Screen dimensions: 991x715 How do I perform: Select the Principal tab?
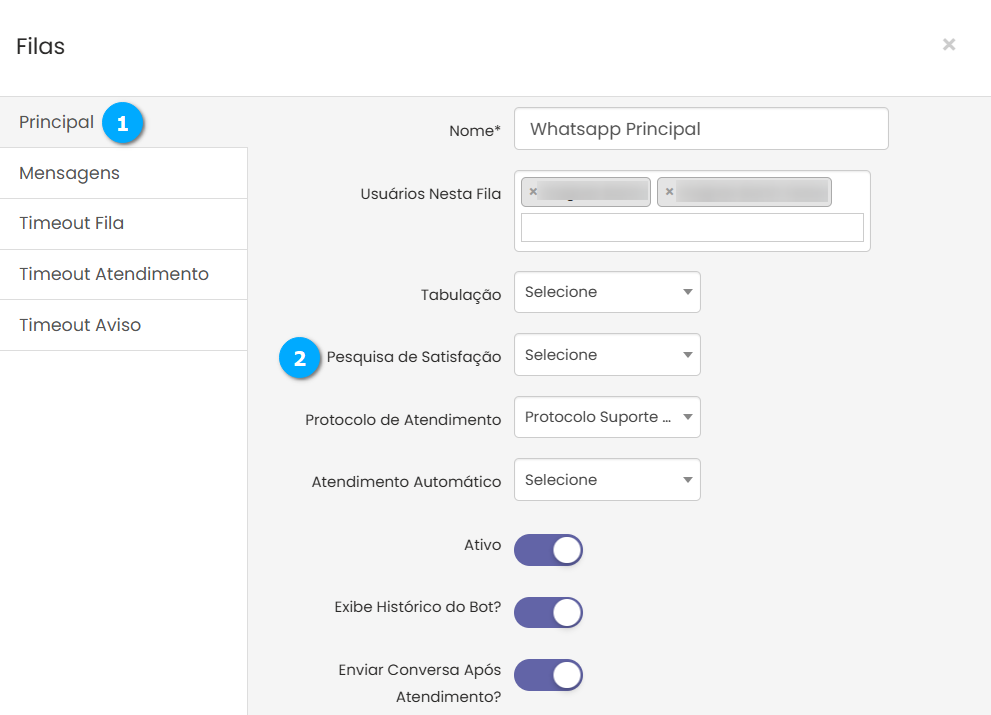tap(57, 122)
